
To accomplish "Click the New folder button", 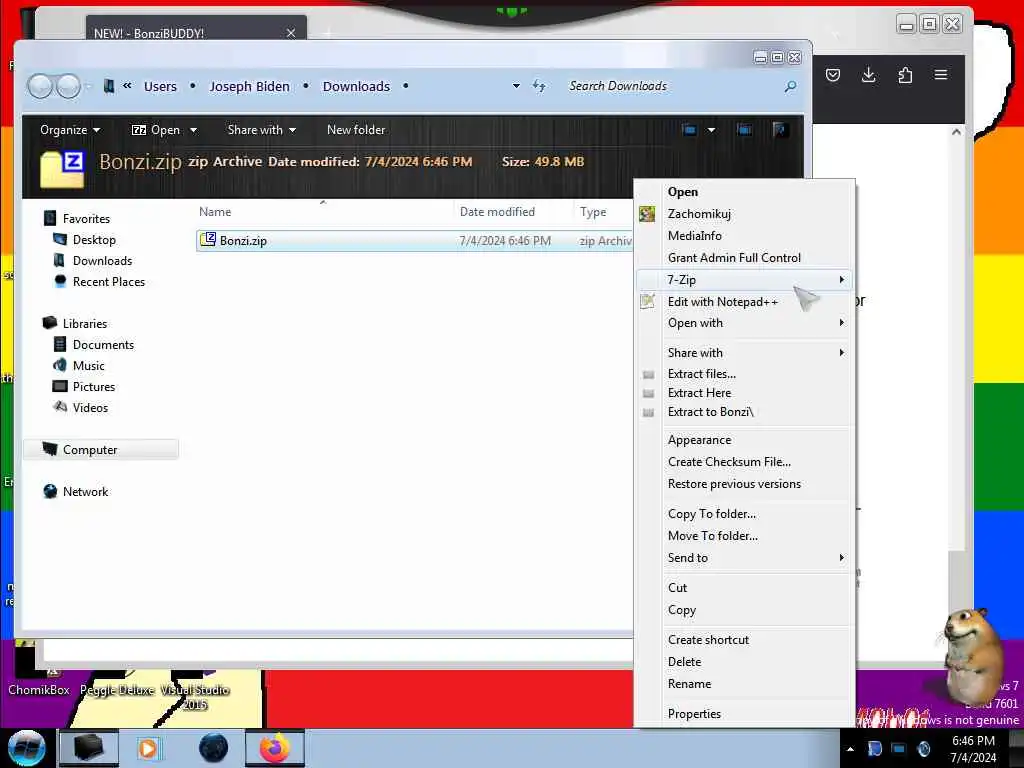I will [x=356, y=130].
